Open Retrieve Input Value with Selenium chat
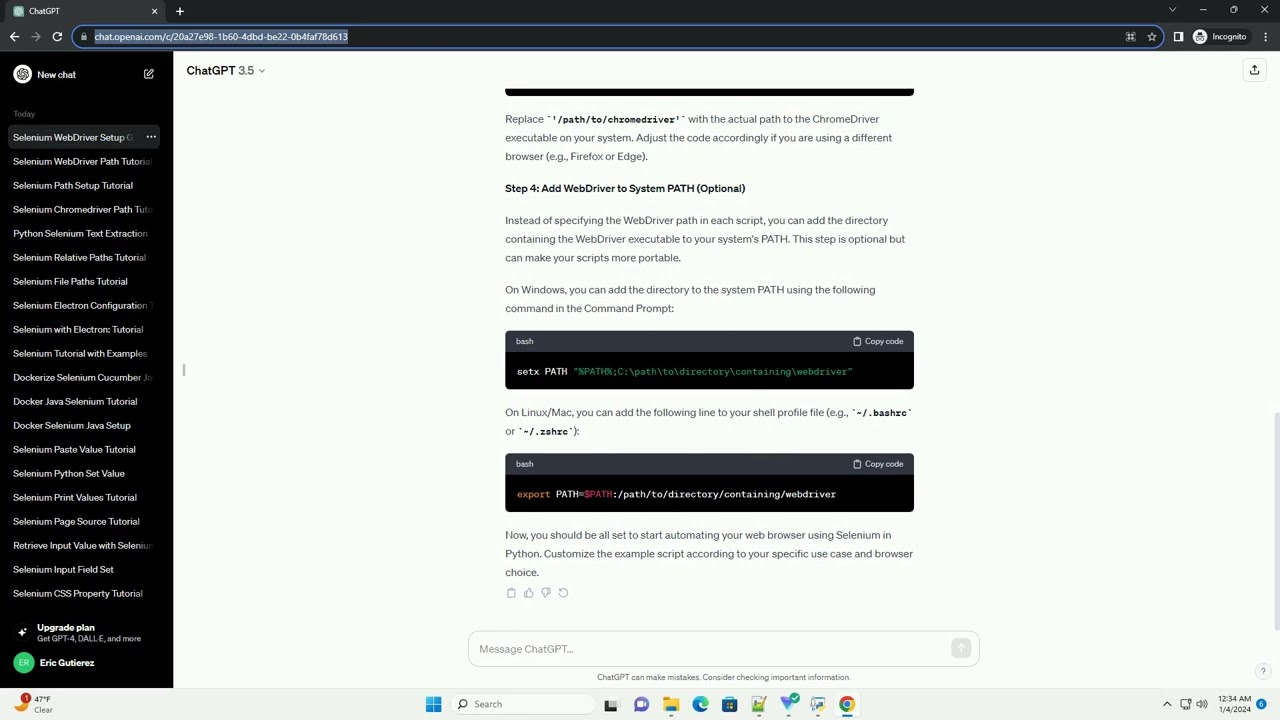1280x720 pixels. point(82,545)
